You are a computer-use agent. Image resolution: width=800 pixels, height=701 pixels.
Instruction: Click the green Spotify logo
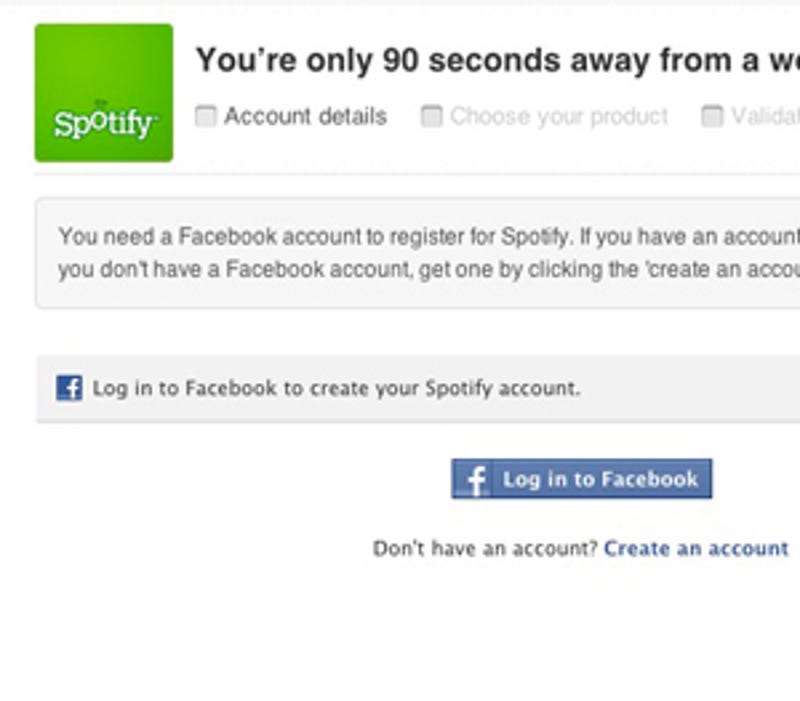(x=104, y=93)
